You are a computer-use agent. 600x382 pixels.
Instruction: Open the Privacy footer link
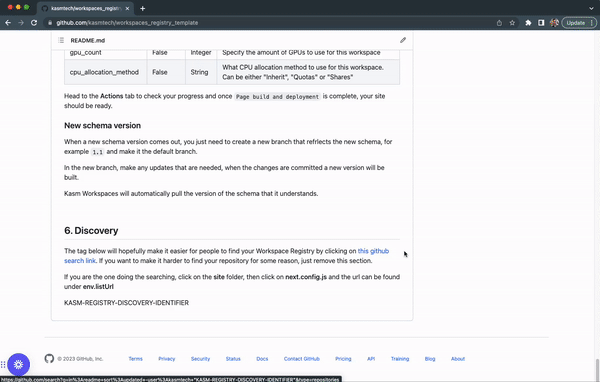[x=166, y=359]
